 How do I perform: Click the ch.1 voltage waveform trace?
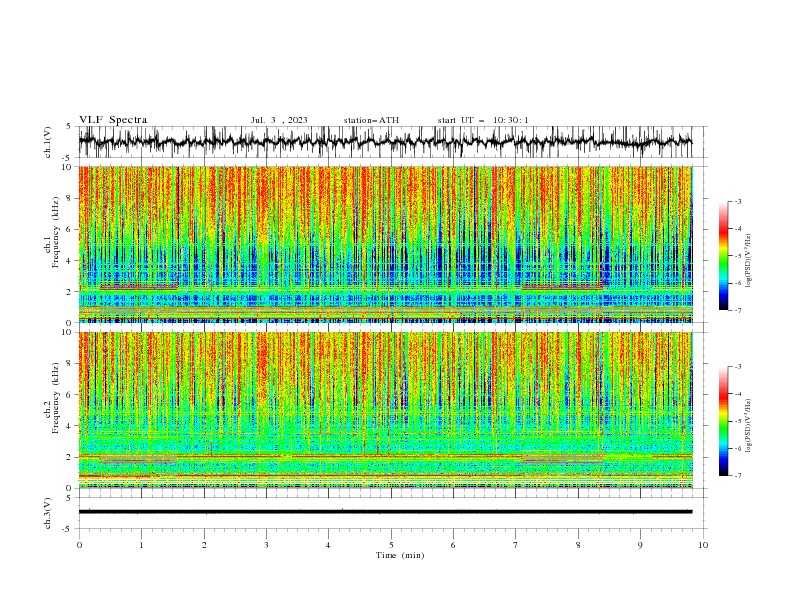click(385, 142)
